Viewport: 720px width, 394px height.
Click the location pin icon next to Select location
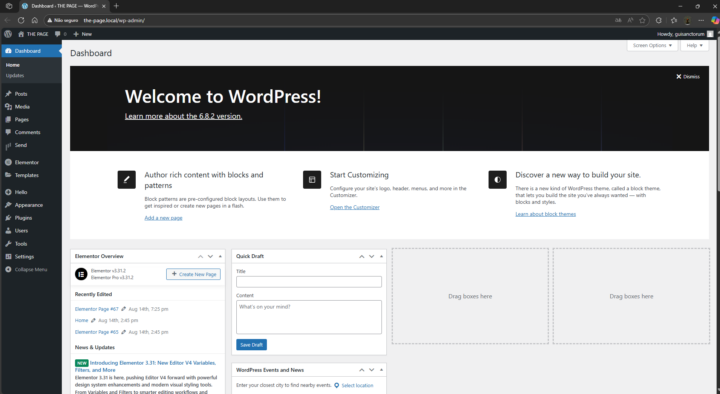337,385
